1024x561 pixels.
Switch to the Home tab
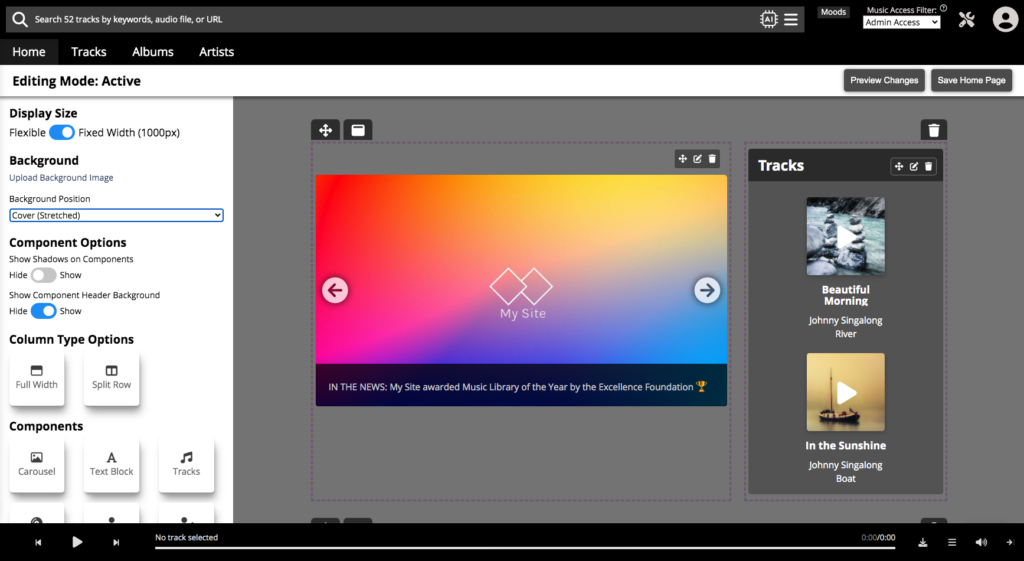29,52
